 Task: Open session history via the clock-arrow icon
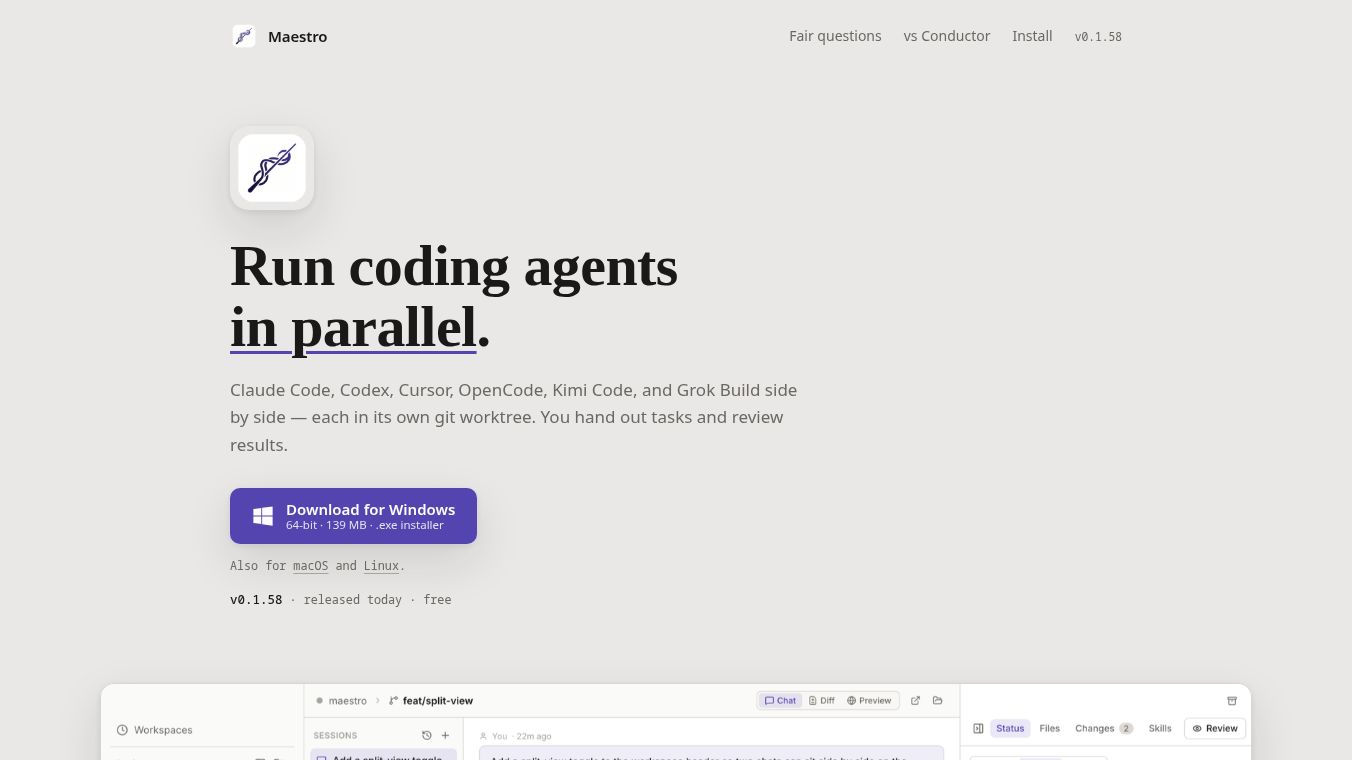pos(427,735)
